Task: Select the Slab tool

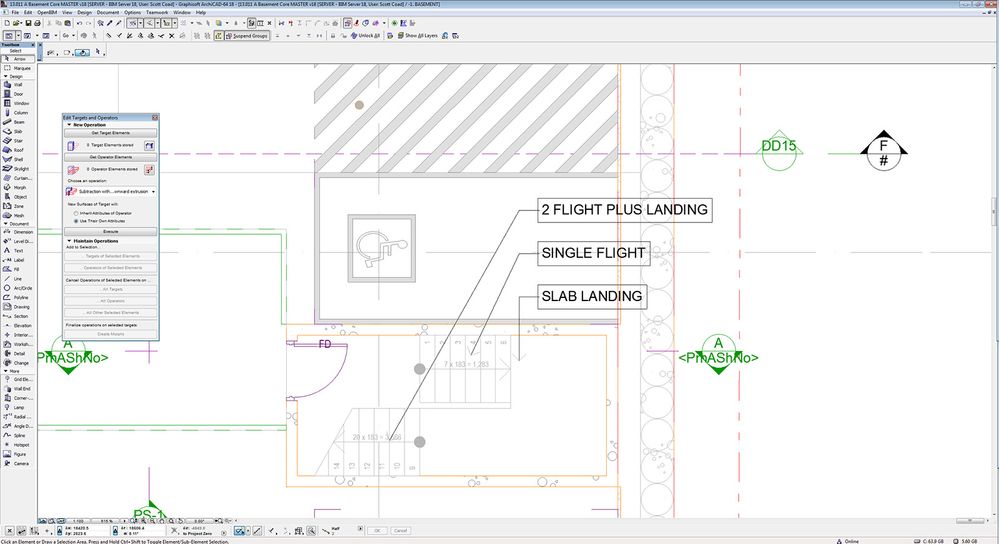Action: tap(18, 131)
